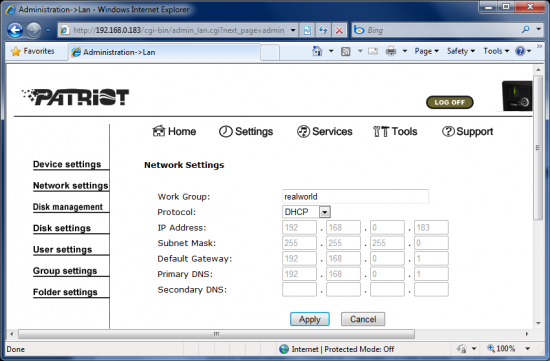This screenshot has height=361, width=550.
Task: Open the Services navigation tab
Action: 324,132
